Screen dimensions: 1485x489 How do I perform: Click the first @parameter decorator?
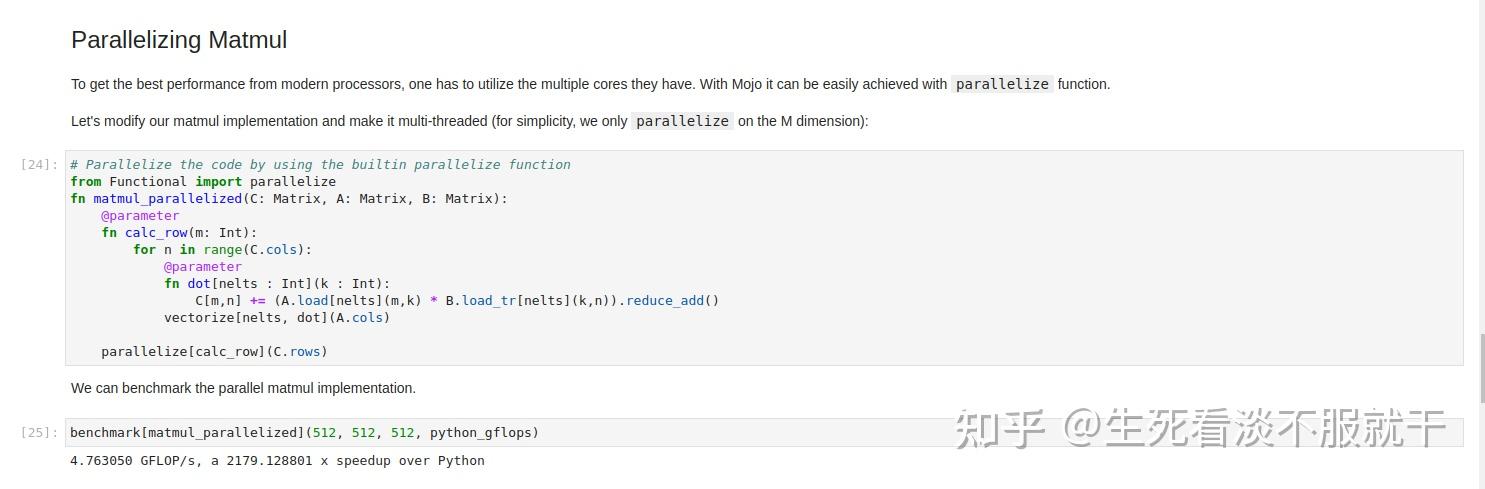click(140, 216)
